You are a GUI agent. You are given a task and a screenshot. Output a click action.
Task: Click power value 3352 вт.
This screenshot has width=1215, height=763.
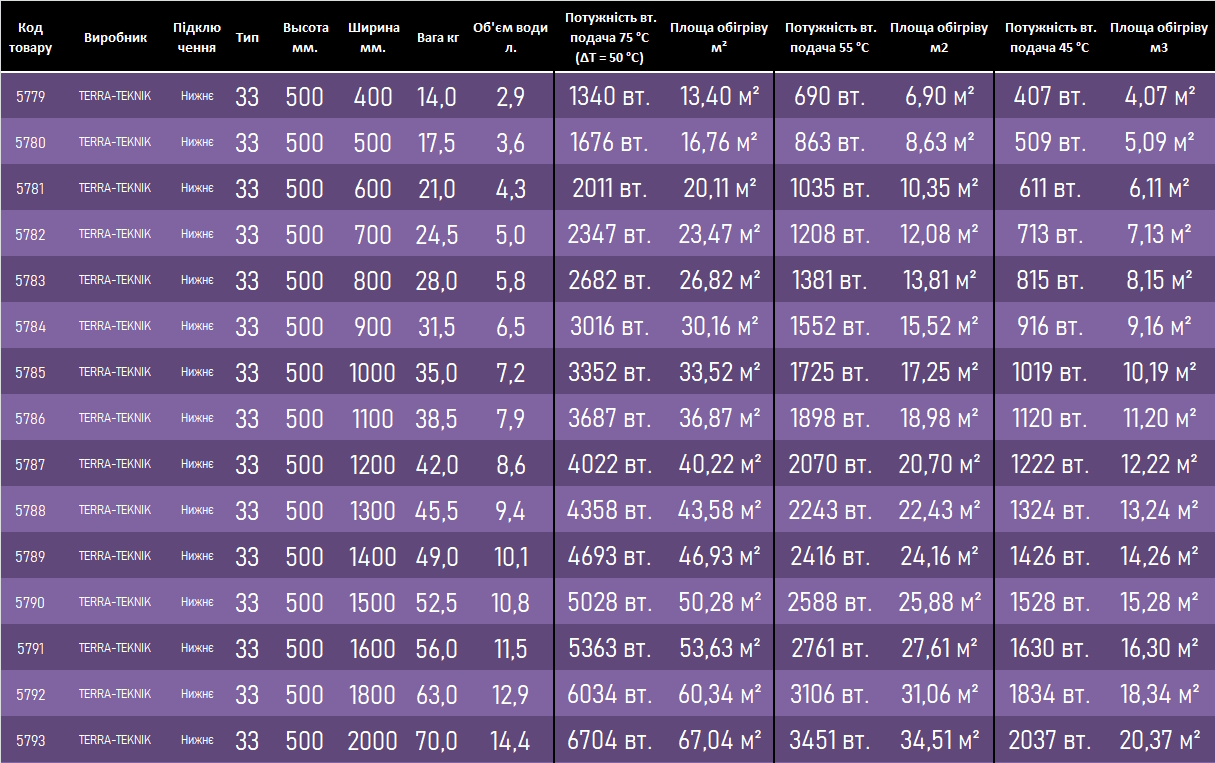click(610, 373)
